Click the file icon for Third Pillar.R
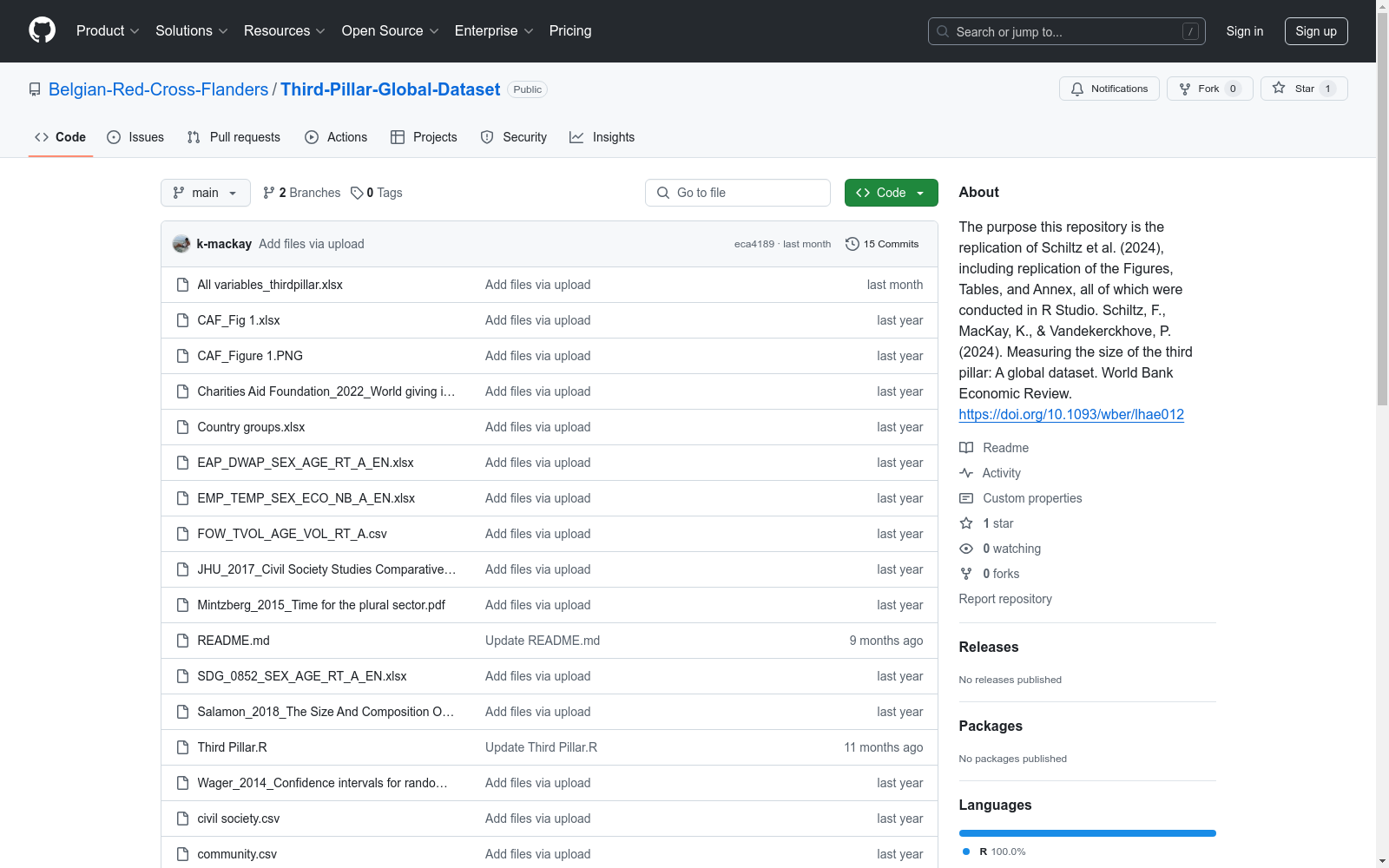This screenshot has width=1389, height=868. coord(182,747)
